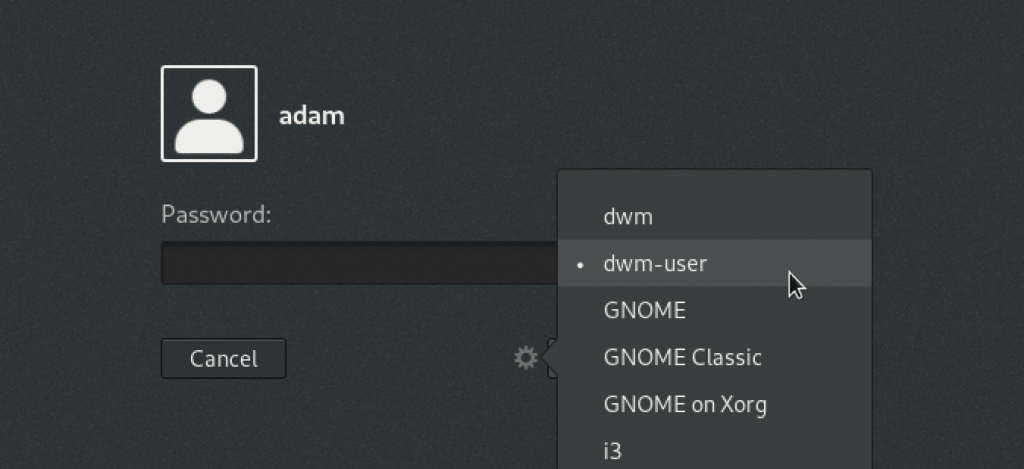
Task: Click the person silhouette in avatar
Action: [209, 118]
